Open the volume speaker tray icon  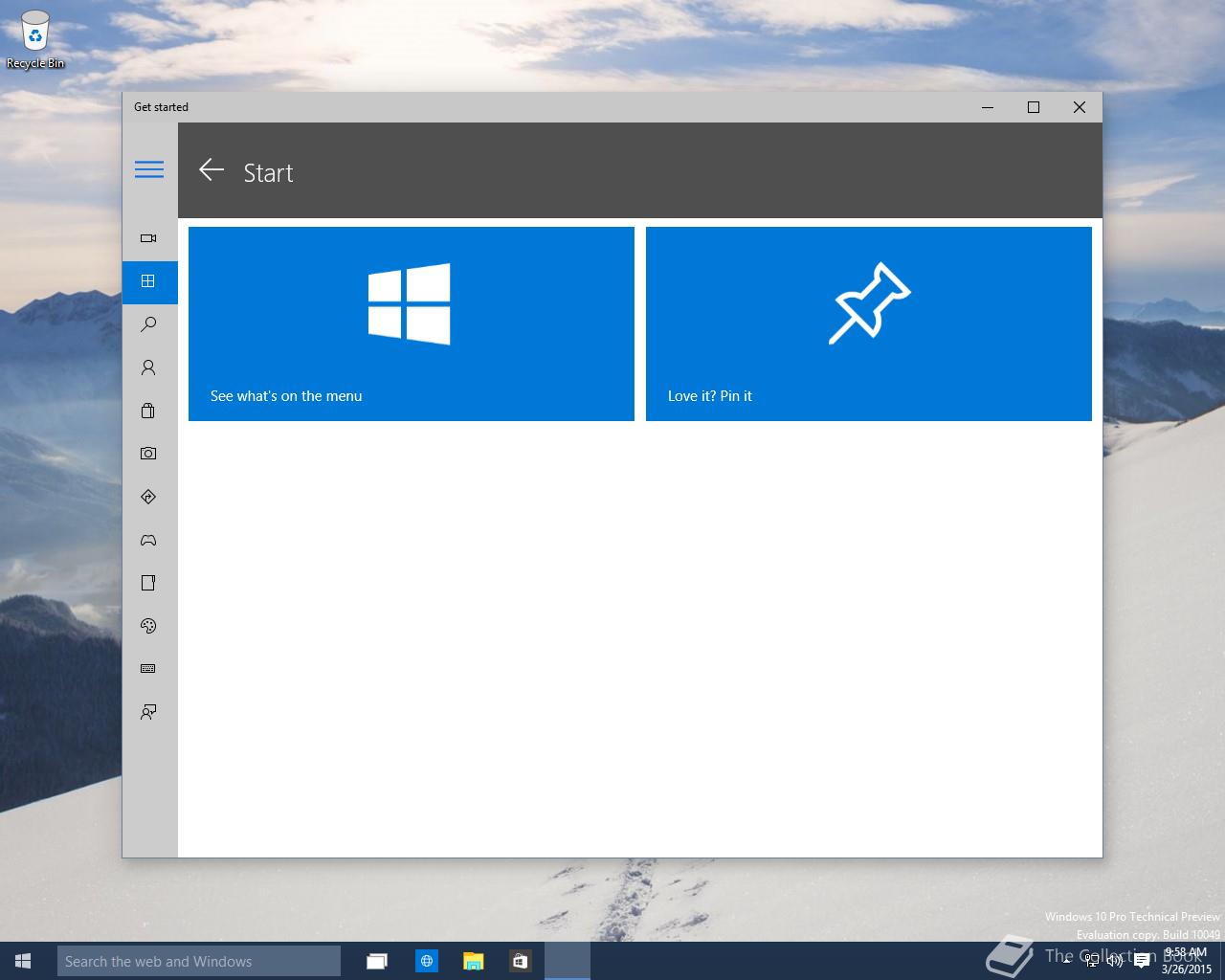[1115, 961]
